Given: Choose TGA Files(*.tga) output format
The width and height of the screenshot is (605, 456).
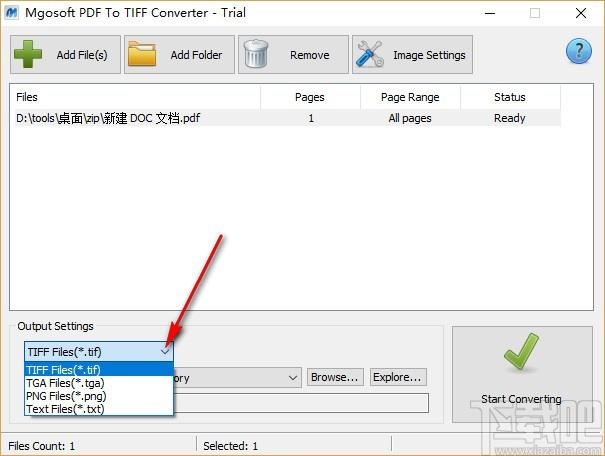Looking at the screenshot, I should pyautogui.click(x=99, y=383).
